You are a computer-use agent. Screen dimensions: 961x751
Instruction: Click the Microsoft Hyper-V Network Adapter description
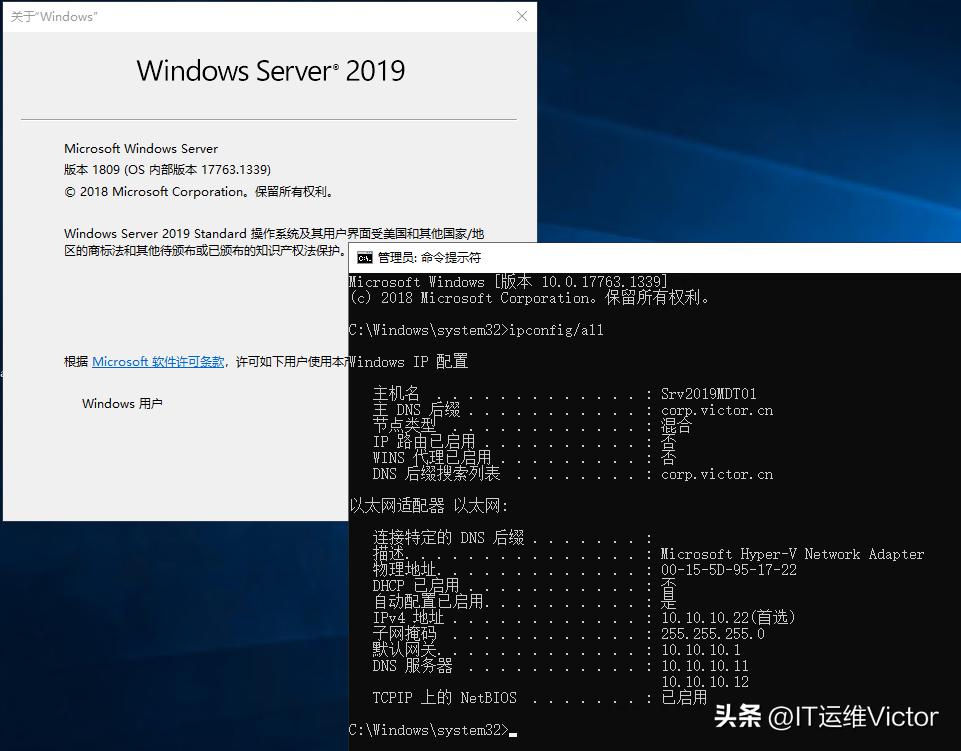tap(790, 553)
